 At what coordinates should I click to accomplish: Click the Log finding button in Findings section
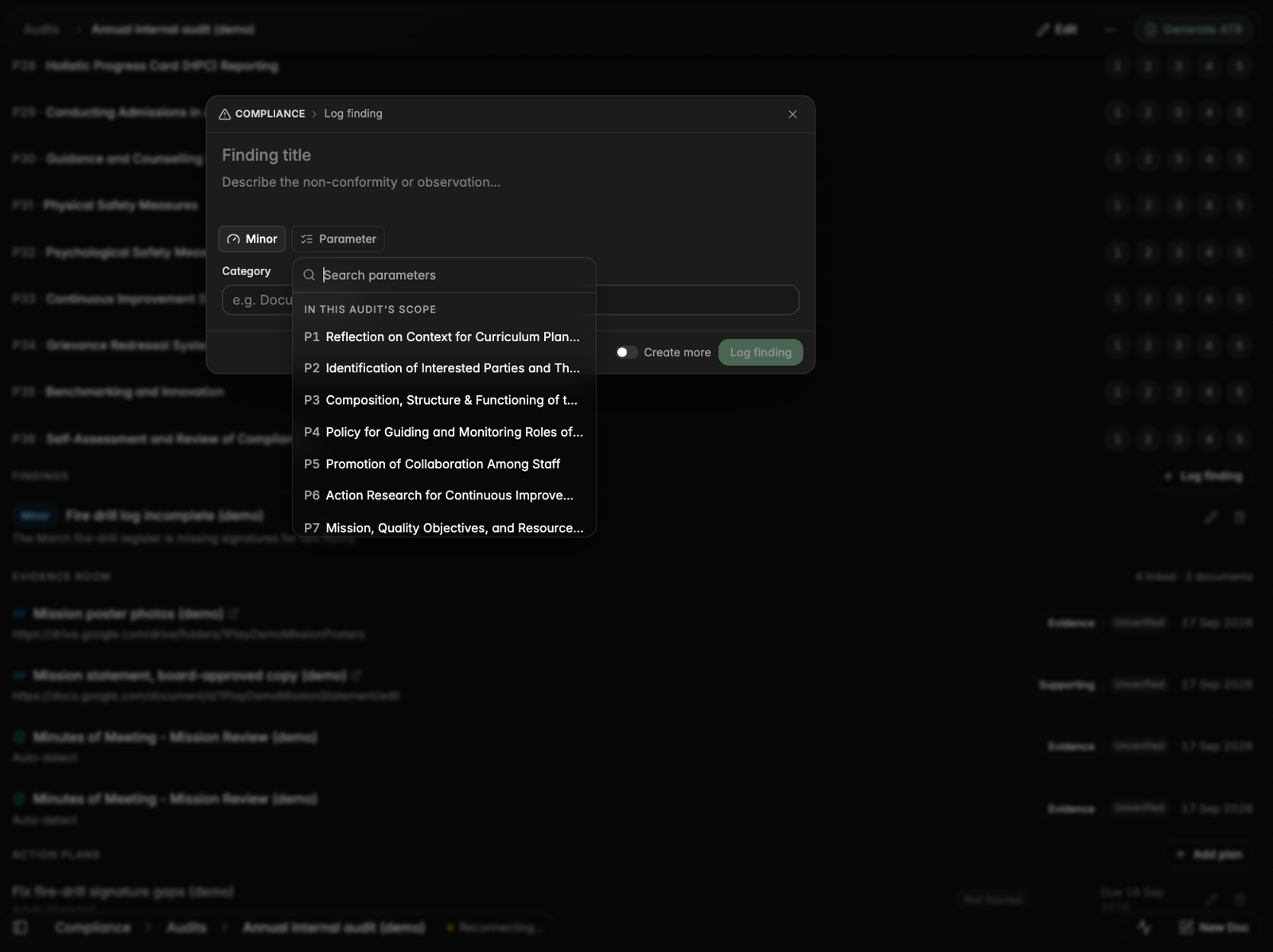tap(1203, 476)
